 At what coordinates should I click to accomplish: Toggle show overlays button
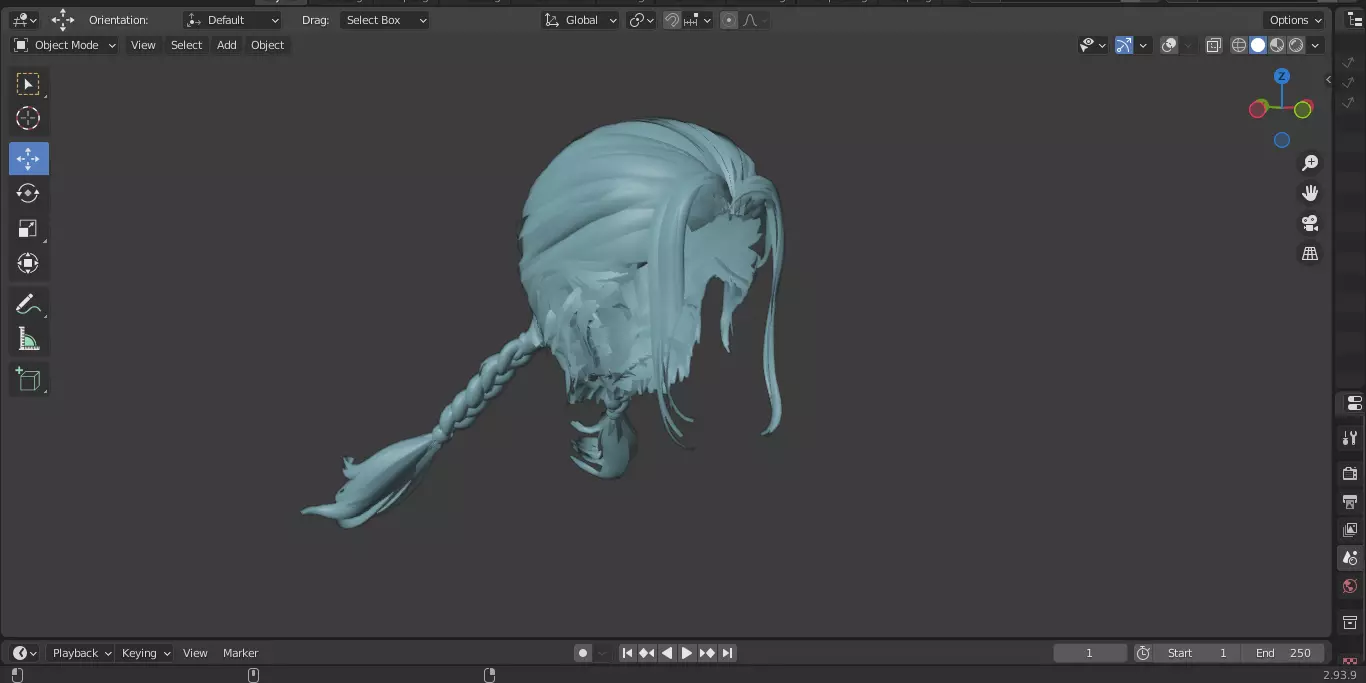tap(1169, 45)
